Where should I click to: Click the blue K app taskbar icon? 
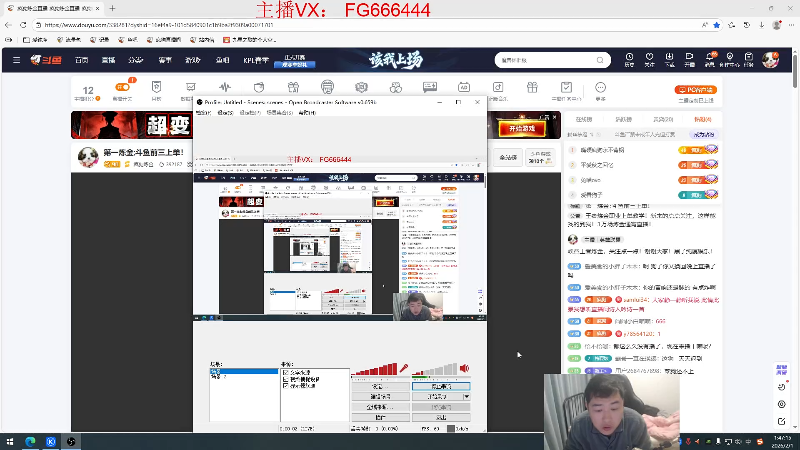coord(51,441)
